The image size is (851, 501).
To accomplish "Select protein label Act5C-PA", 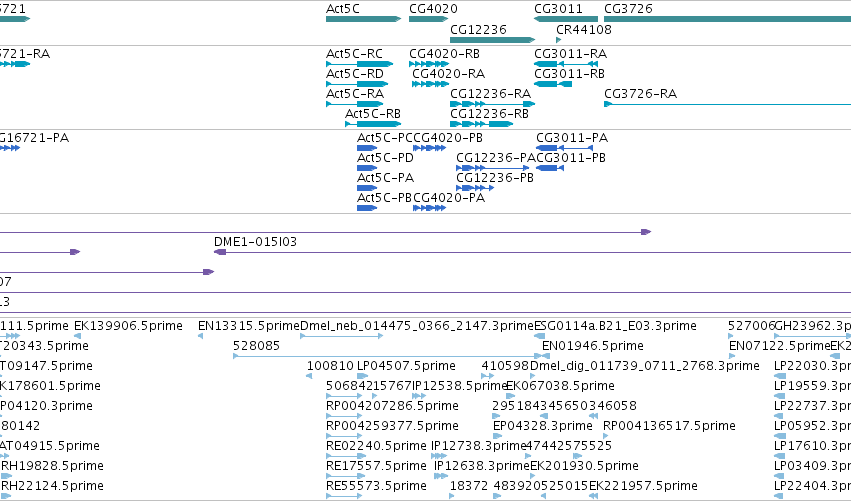I will (x=385, y=178).
